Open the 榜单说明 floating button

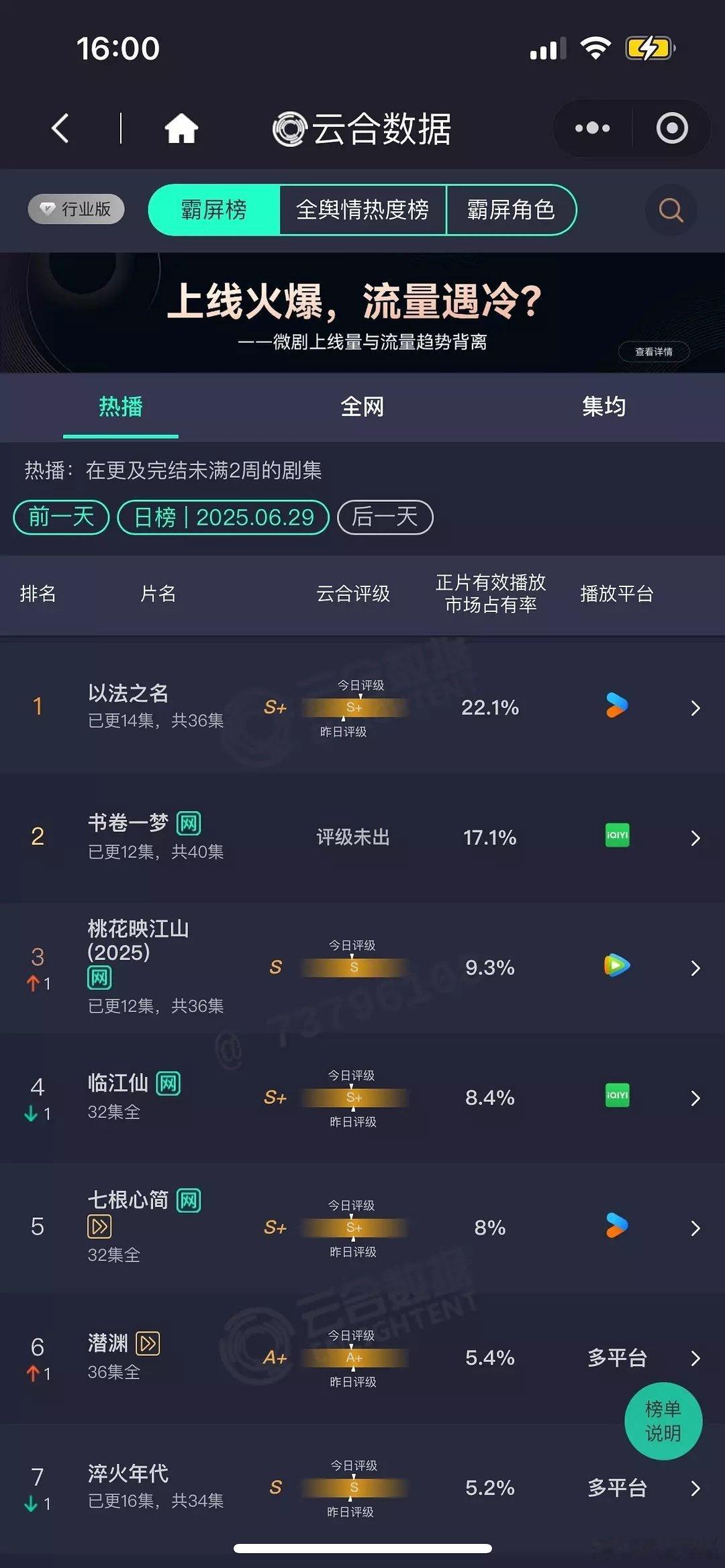tap(663, 1421)
